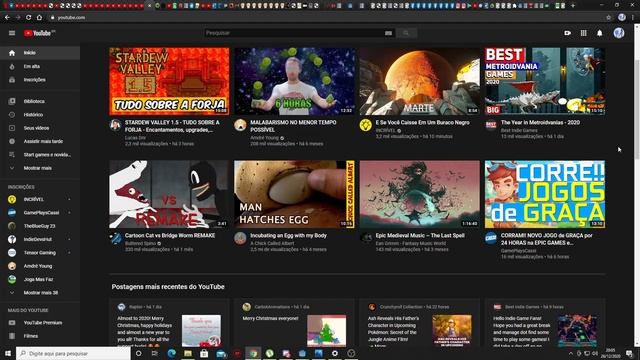The image size is (640, 360).
Task: Open Biblioteca in the sidebar
Action: pos(40,101)
